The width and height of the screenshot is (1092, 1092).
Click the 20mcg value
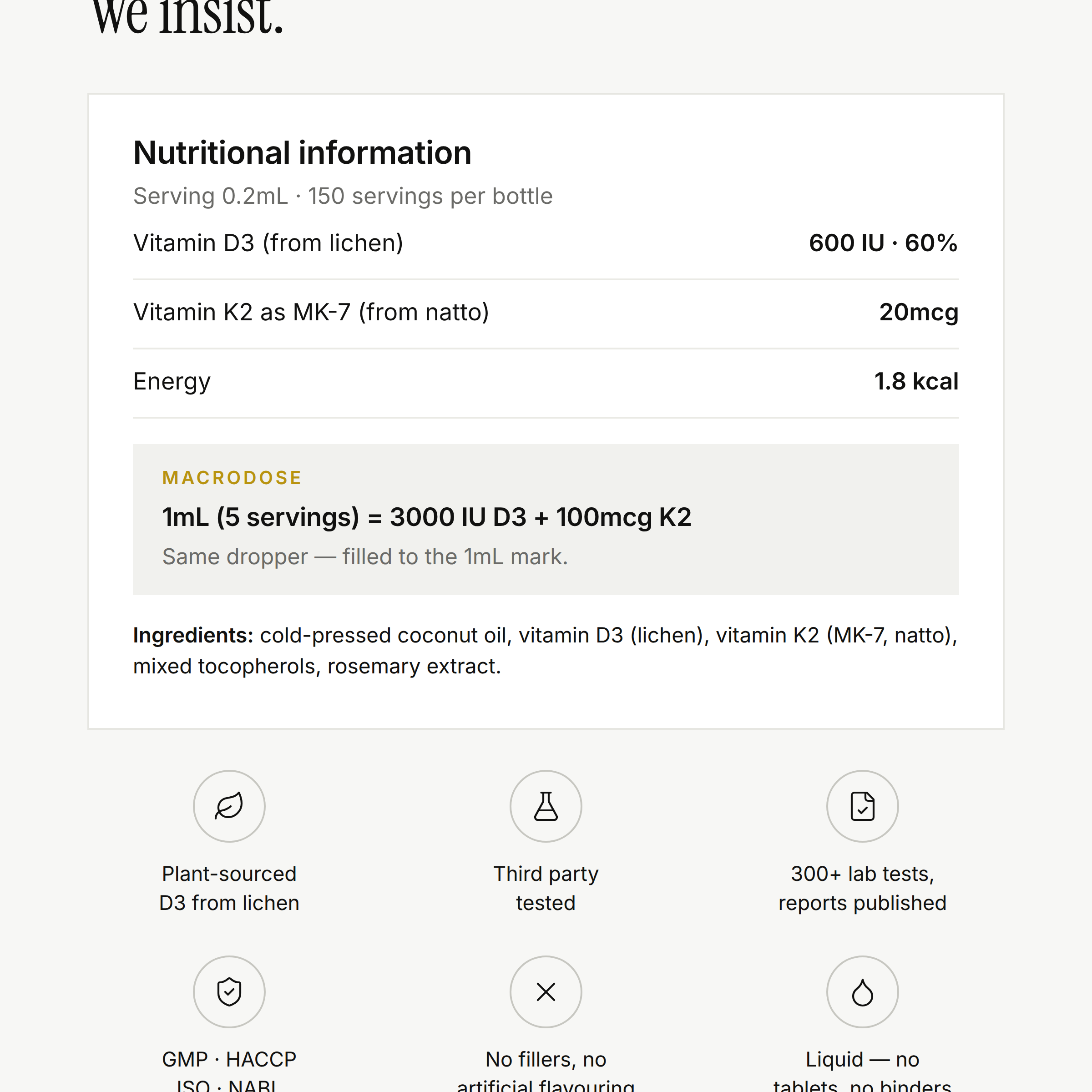coord(919,313)
